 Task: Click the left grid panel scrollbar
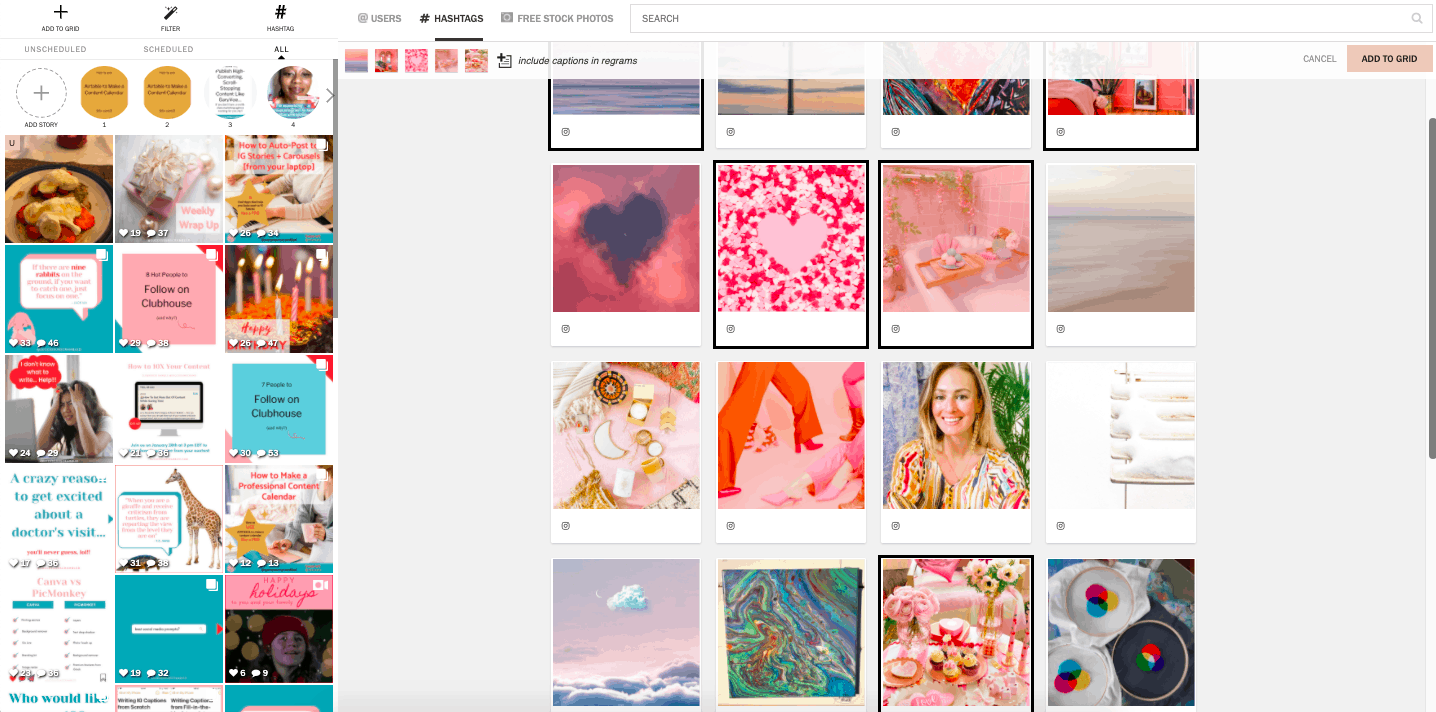(335, 190)
